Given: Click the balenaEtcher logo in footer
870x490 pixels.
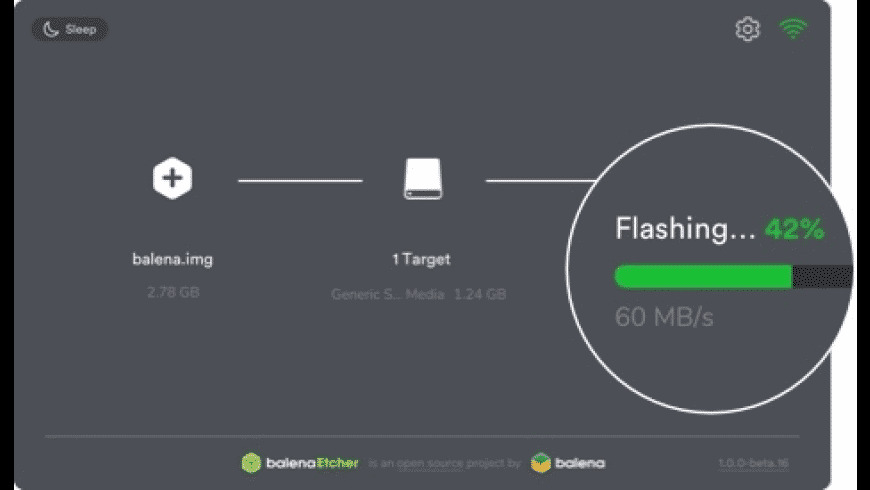Looking at the screenshot, I should (x=300, y=463).
